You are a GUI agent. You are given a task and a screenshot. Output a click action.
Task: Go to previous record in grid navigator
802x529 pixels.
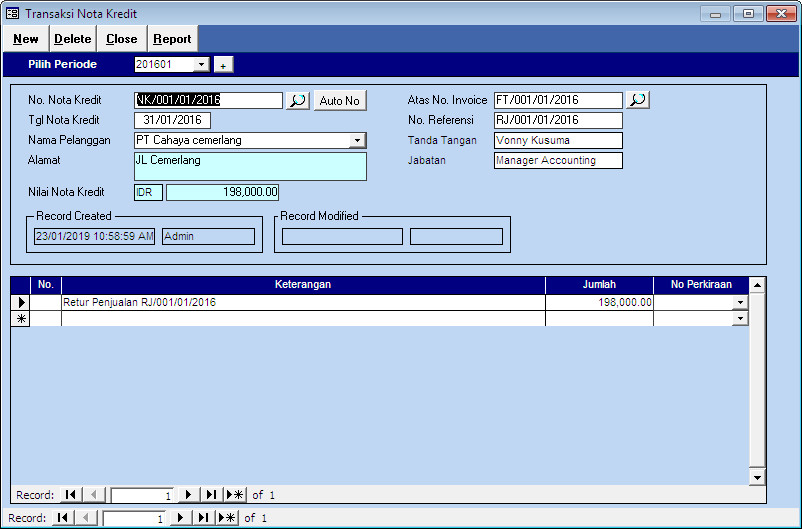click(94, 495)
